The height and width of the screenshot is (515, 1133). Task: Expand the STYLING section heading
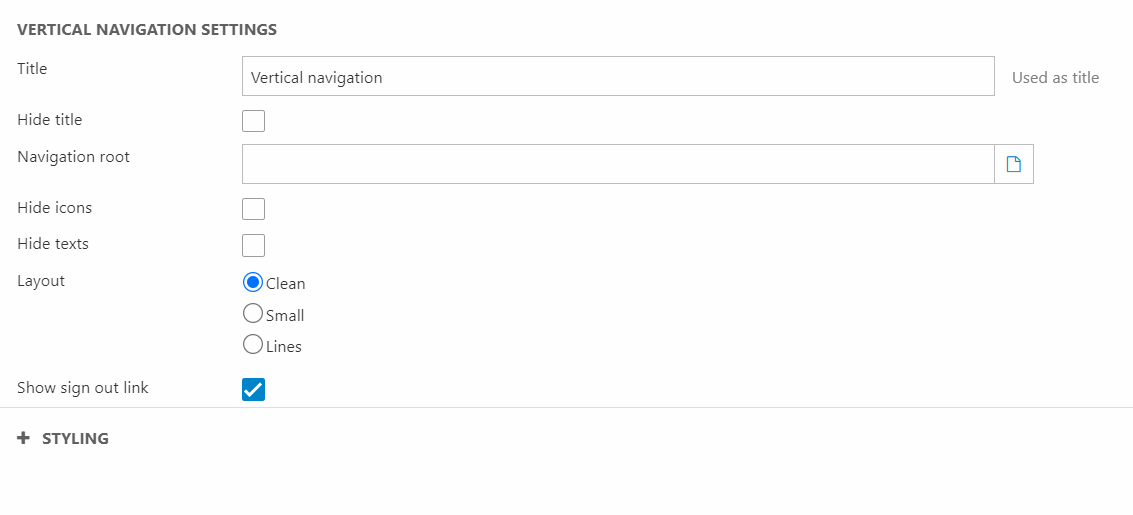pos(75,438)
